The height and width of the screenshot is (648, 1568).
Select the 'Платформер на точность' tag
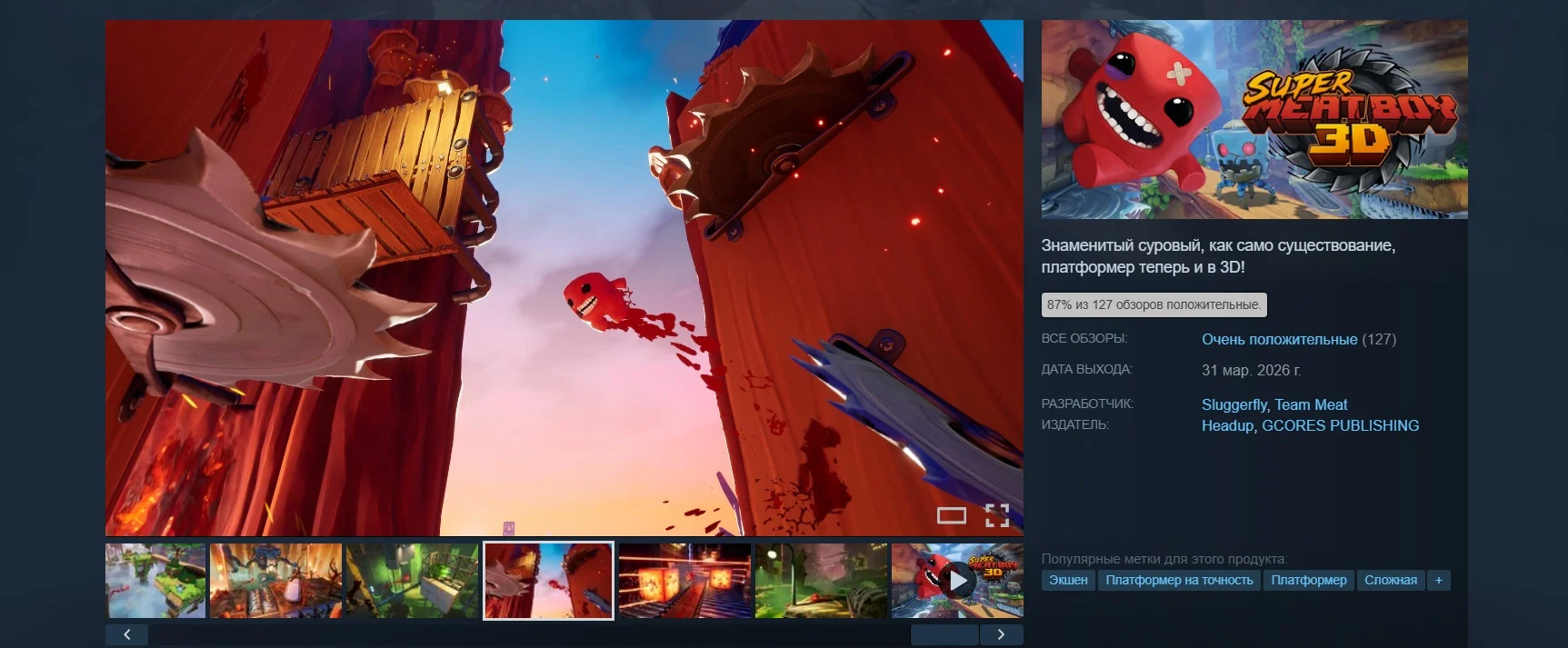pos(1179,580)
